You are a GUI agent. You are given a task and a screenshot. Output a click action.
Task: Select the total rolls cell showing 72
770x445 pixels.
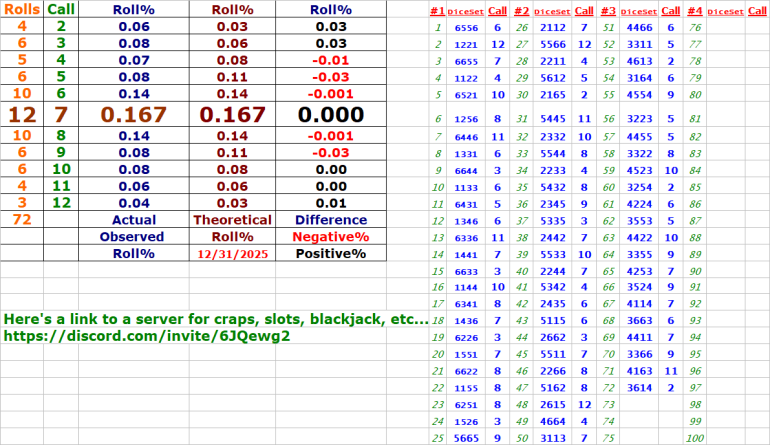(x=21, y=220)
